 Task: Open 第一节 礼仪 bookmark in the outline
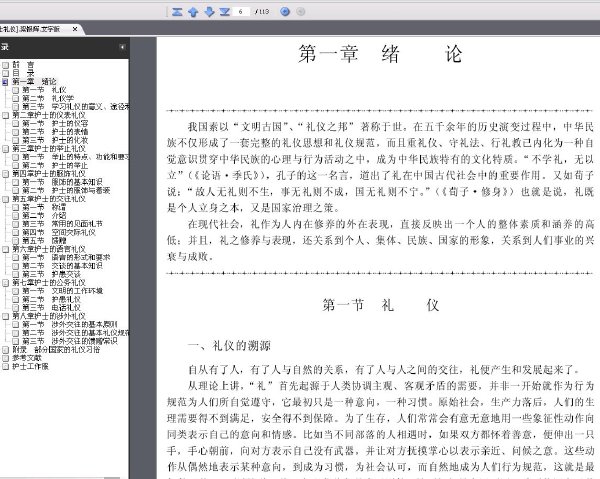[x=44, y=90]
